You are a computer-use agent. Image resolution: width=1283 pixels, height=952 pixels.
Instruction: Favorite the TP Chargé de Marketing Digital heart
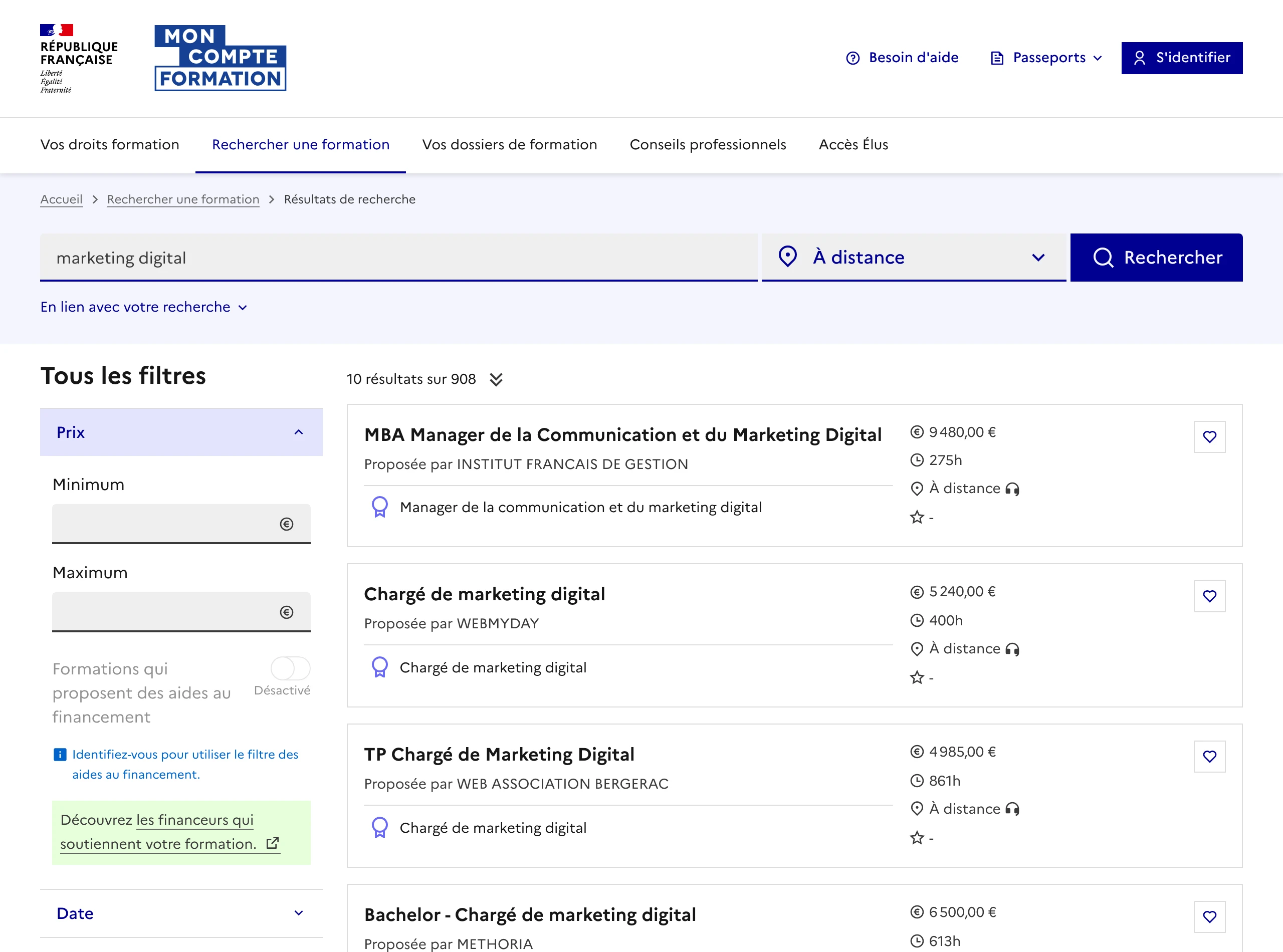pyautogui.click(x=1209, y=757)
